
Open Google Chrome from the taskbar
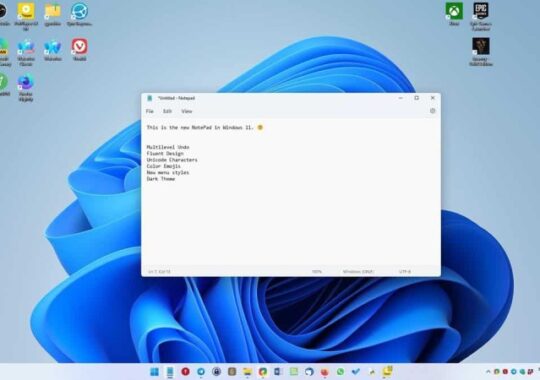pyautogui.click(x=263, y=371)
